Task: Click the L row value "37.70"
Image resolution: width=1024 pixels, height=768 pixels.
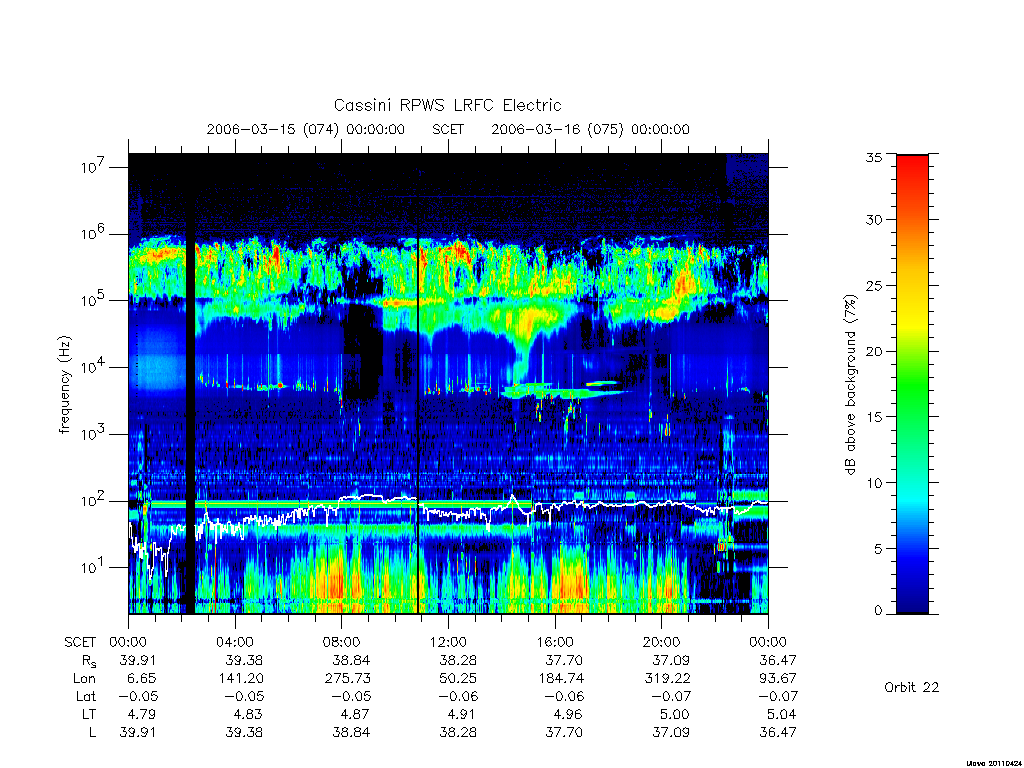Action: tap(565, 732)
